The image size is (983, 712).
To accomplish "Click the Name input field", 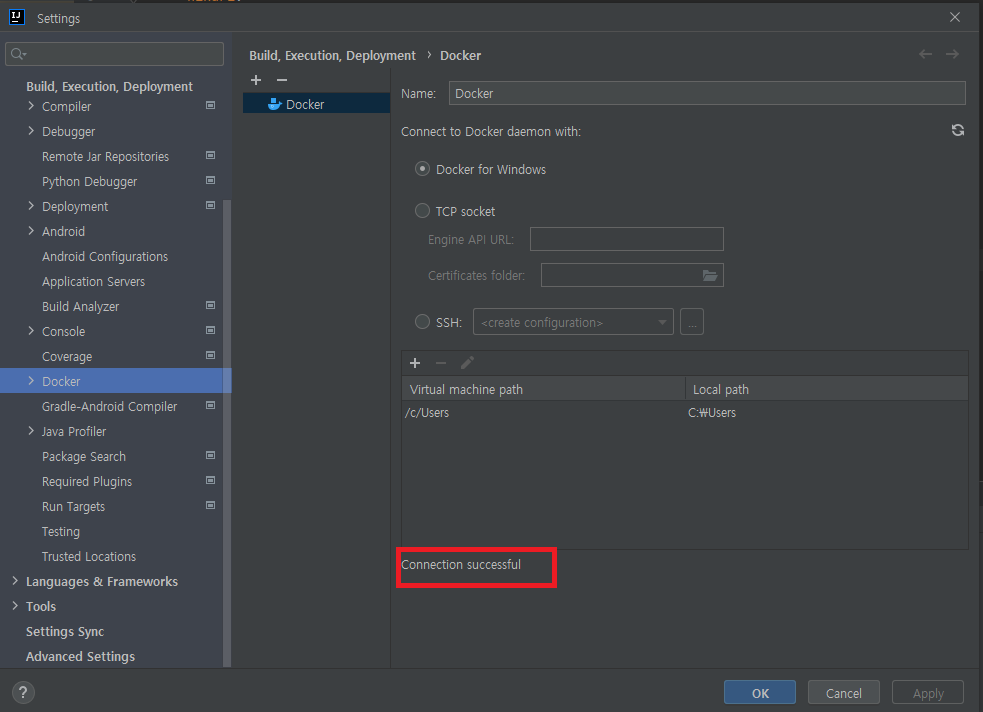I will [707, 93].
